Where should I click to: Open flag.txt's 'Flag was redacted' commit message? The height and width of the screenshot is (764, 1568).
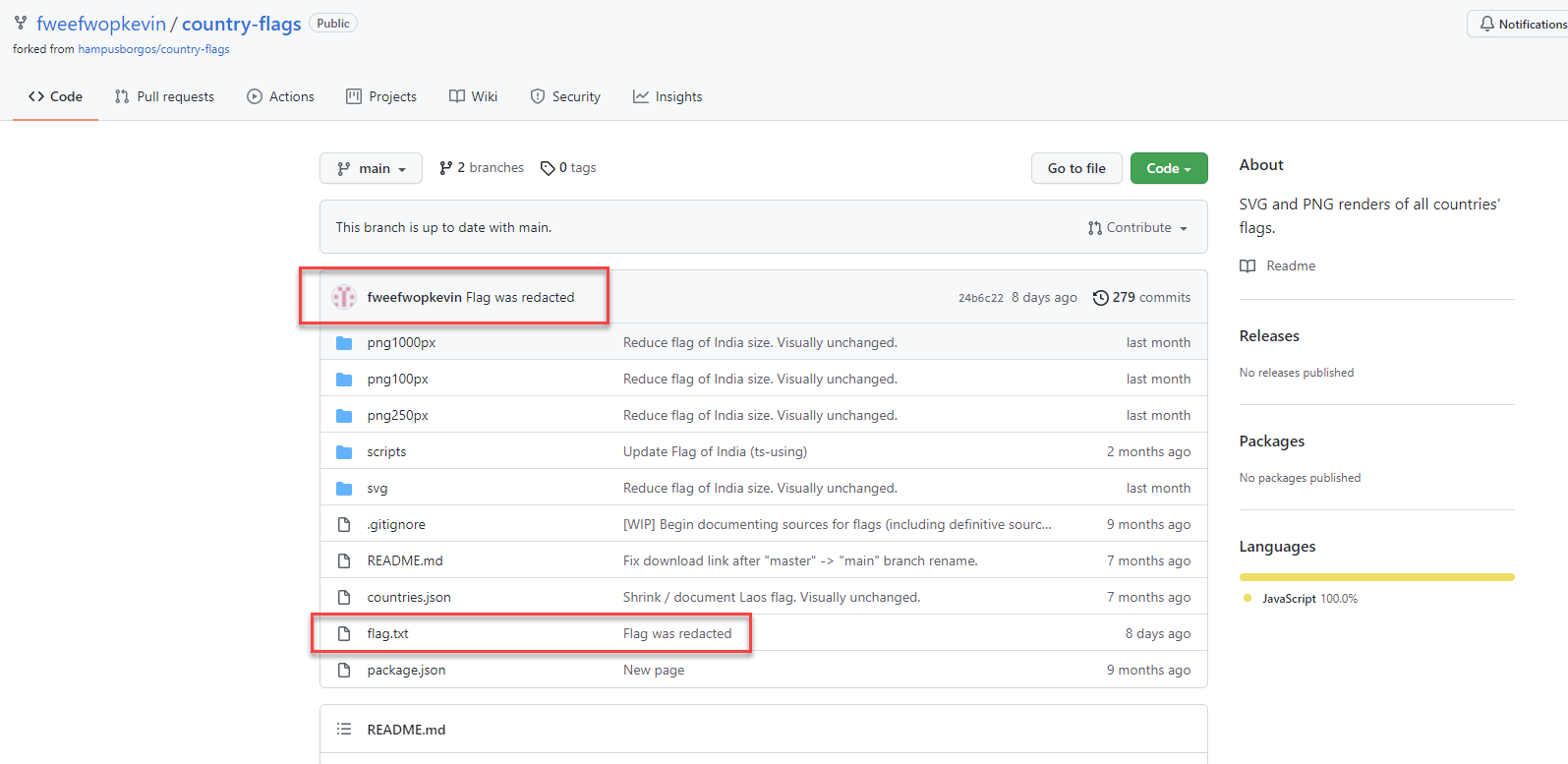[x=677, y=634]
